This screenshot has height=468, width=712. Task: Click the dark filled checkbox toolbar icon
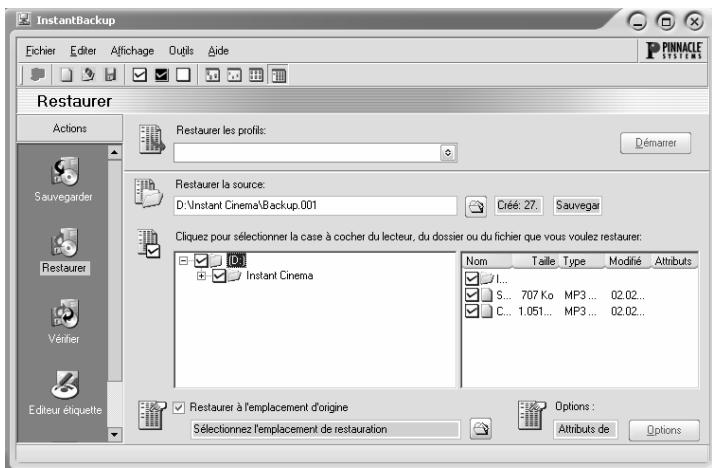point(161,74)
